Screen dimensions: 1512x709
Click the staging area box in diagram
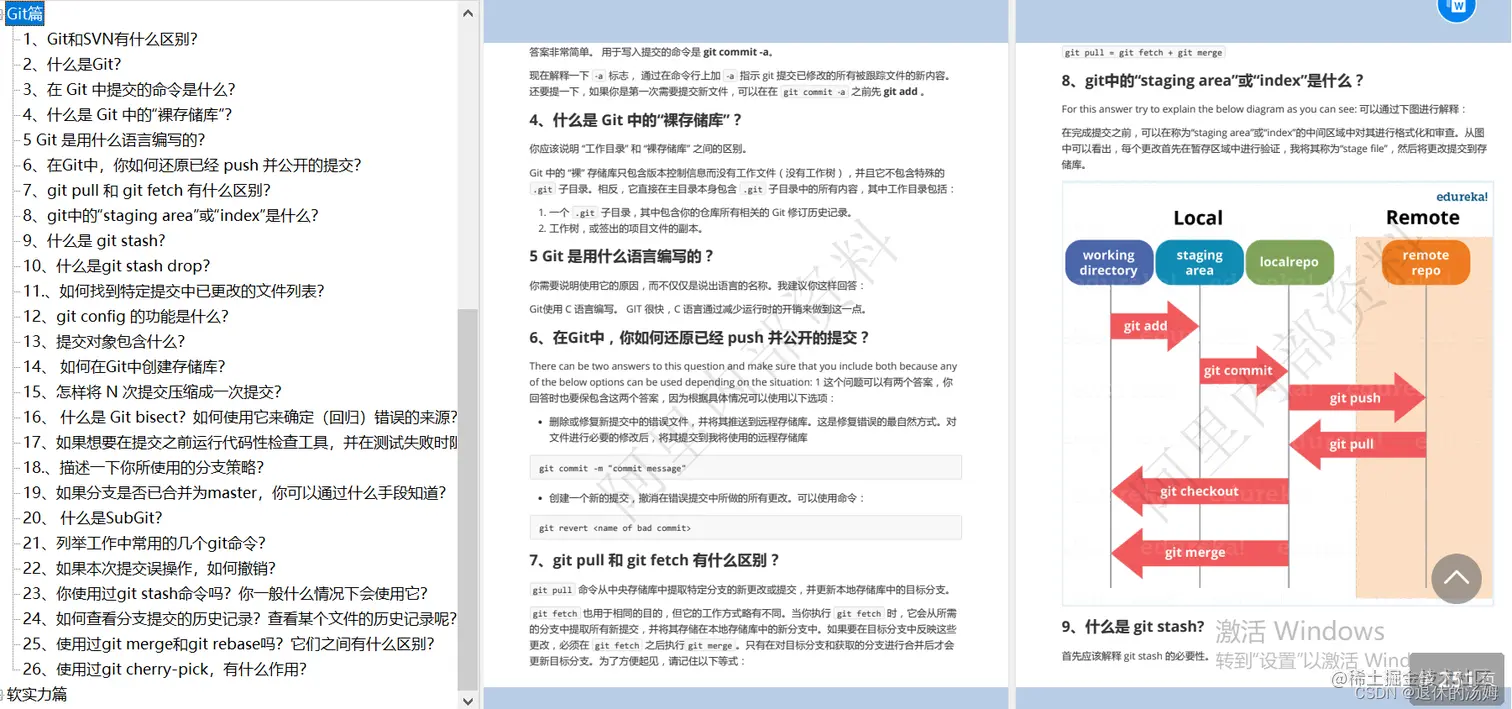[1199, 262]
